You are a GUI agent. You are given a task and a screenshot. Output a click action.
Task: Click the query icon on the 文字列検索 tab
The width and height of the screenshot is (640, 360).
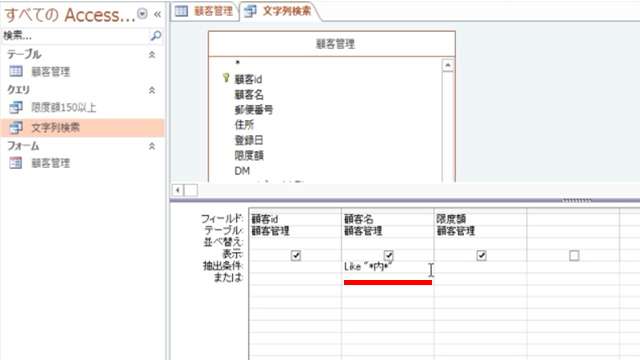[250, 11]
